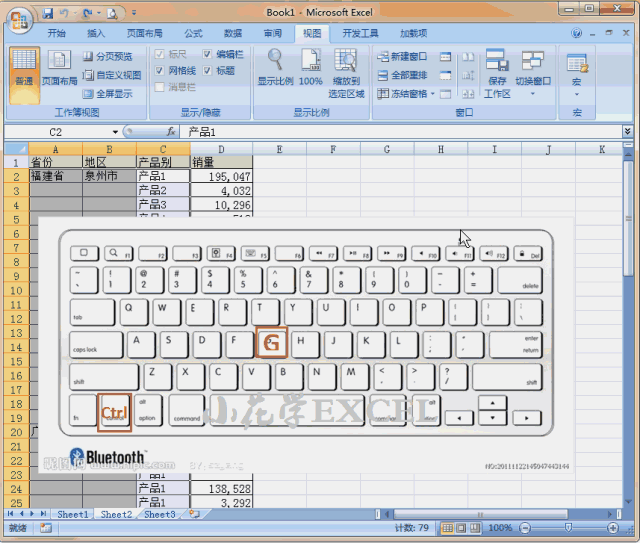
Task: Zoom out with minus button
Action: click(x=525, y=528)
